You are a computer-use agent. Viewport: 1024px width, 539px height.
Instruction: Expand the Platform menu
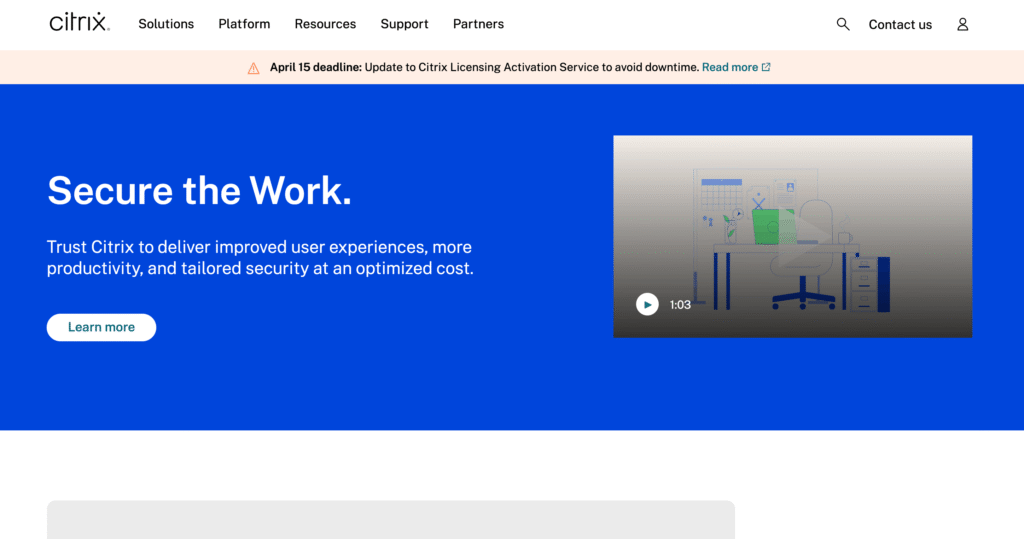[x=244, y=24]
